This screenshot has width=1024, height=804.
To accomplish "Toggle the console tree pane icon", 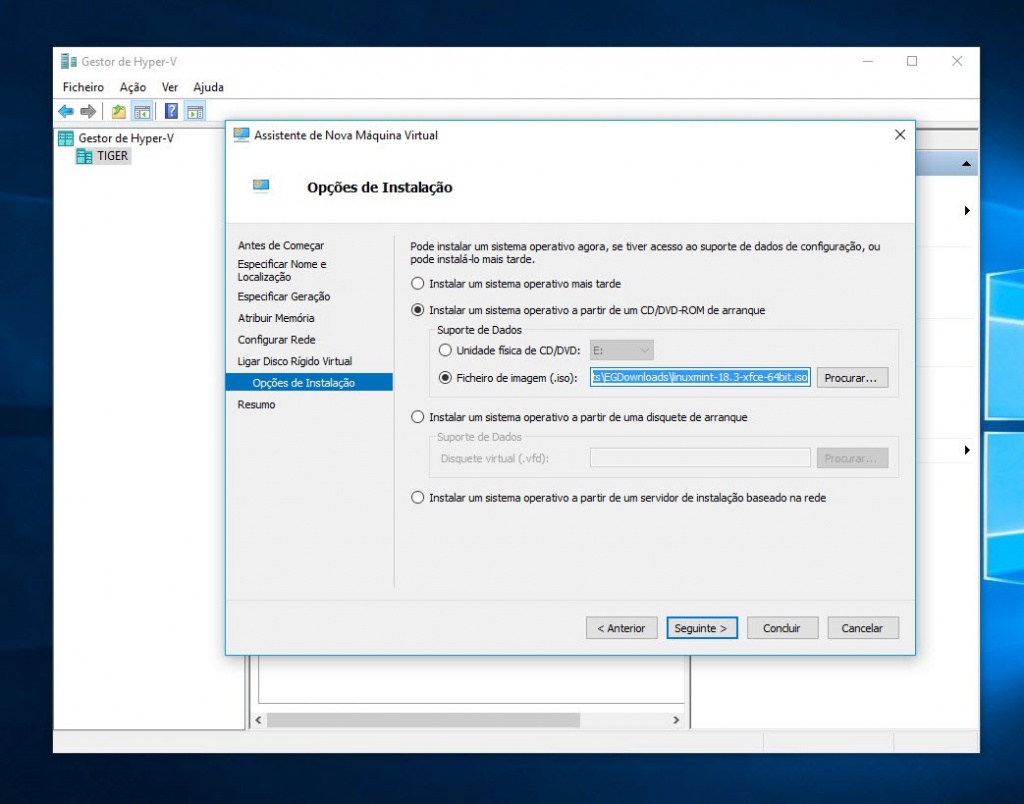I will [142, 111].
